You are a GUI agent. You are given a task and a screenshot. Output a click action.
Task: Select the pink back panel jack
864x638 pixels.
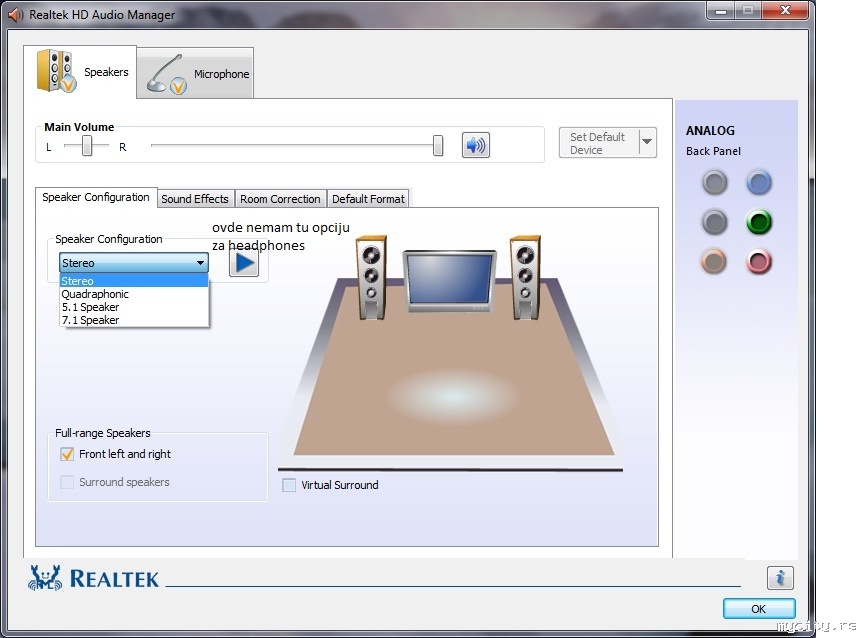759,262
